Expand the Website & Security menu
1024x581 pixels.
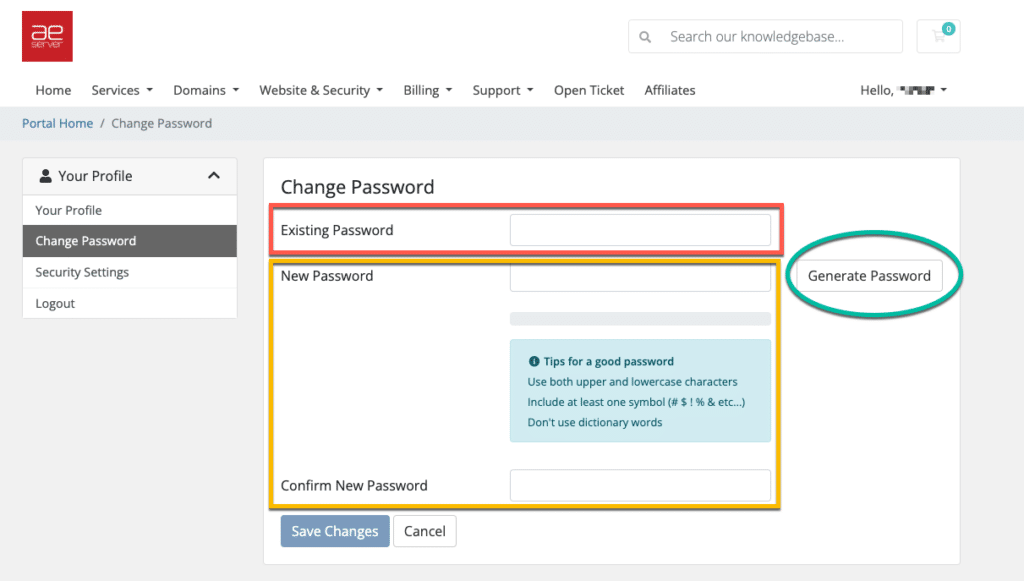[321, 90]
